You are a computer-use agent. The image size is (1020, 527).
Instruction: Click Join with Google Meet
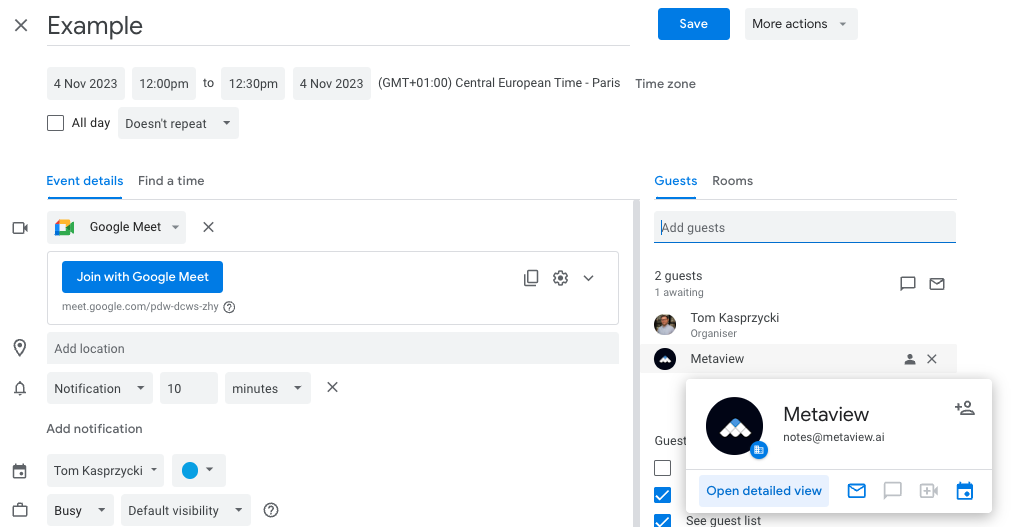tap(142, 277)
